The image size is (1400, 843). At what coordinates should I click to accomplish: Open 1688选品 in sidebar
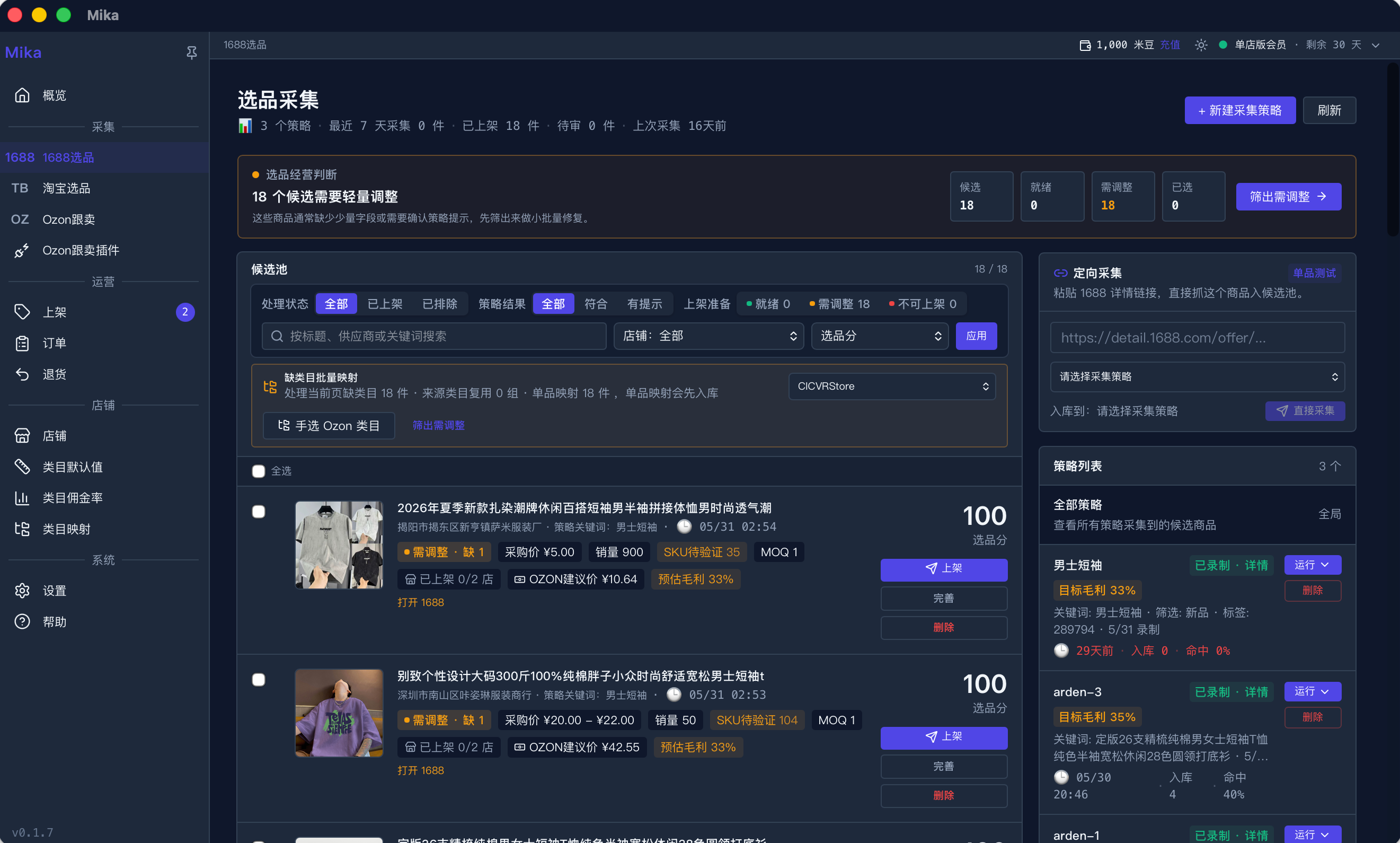click(104, 157)
